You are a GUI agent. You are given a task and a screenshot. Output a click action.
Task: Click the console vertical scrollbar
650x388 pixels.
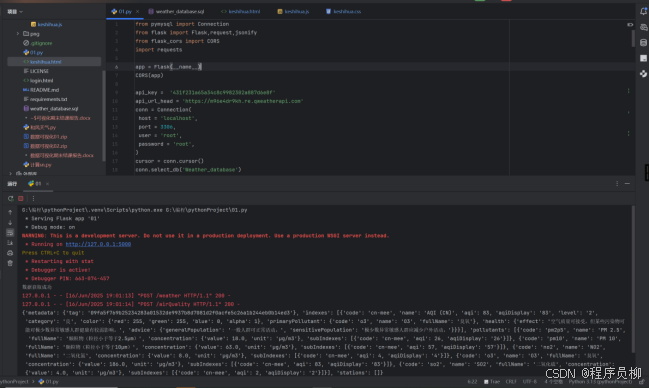[x=633, y=279]
